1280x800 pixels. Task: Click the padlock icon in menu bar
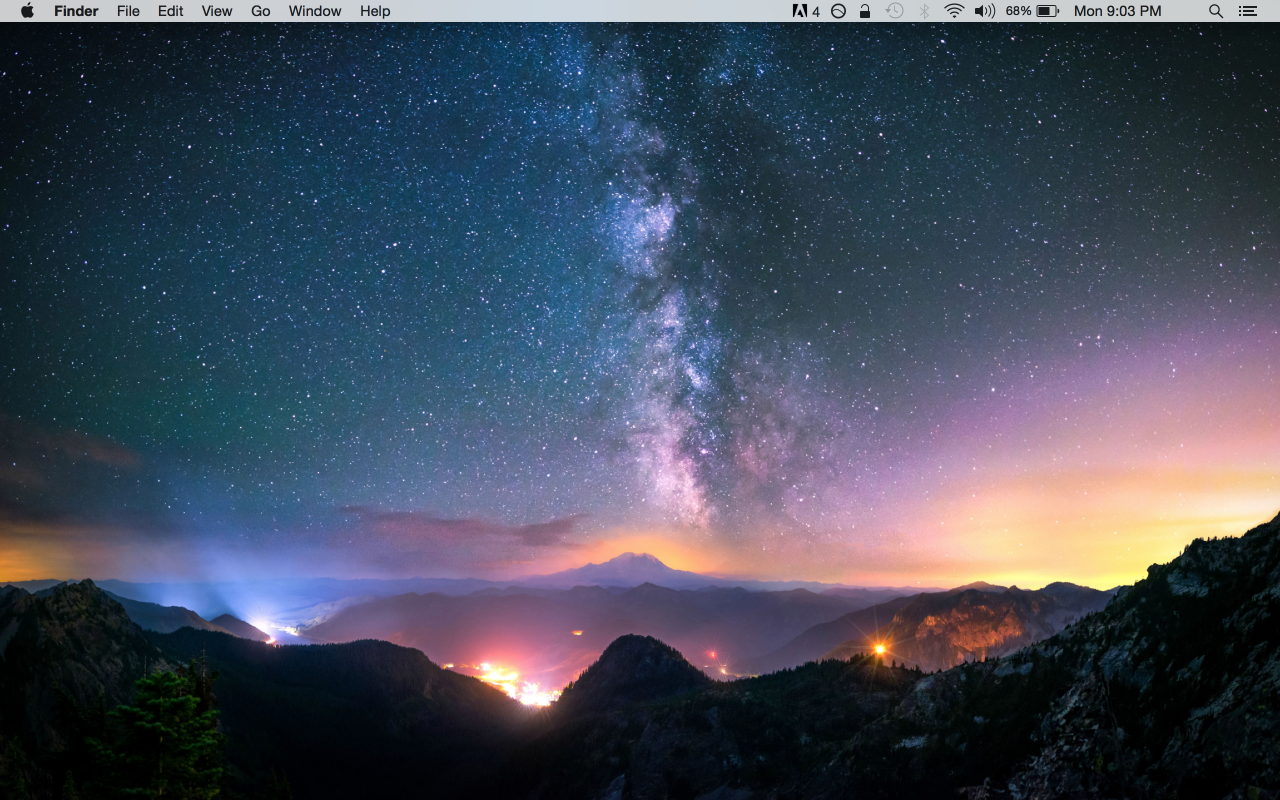pos(865,11)
